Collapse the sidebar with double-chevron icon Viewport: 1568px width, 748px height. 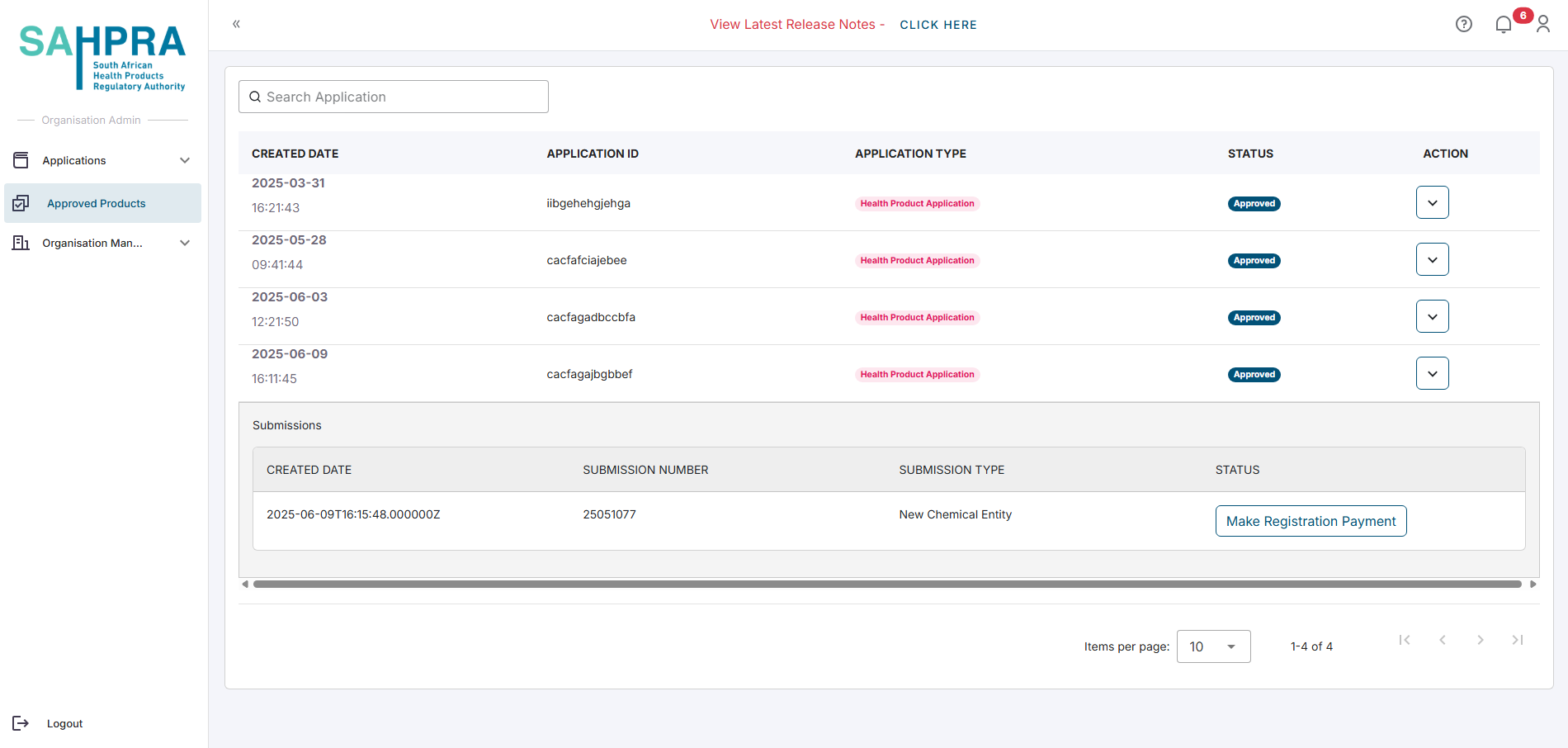pyautogui.click(x=236, y=24)
